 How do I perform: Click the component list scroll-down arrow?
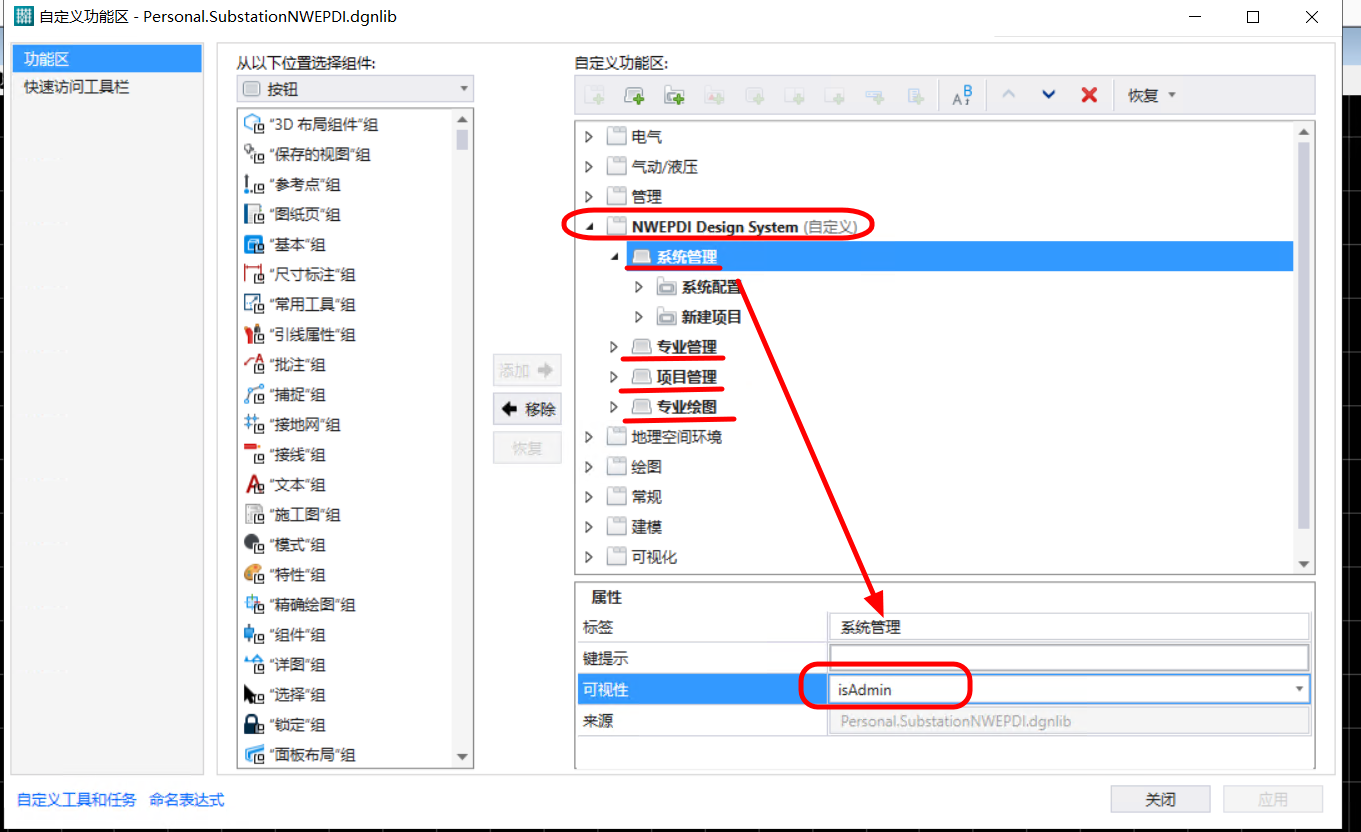point(462,757)
